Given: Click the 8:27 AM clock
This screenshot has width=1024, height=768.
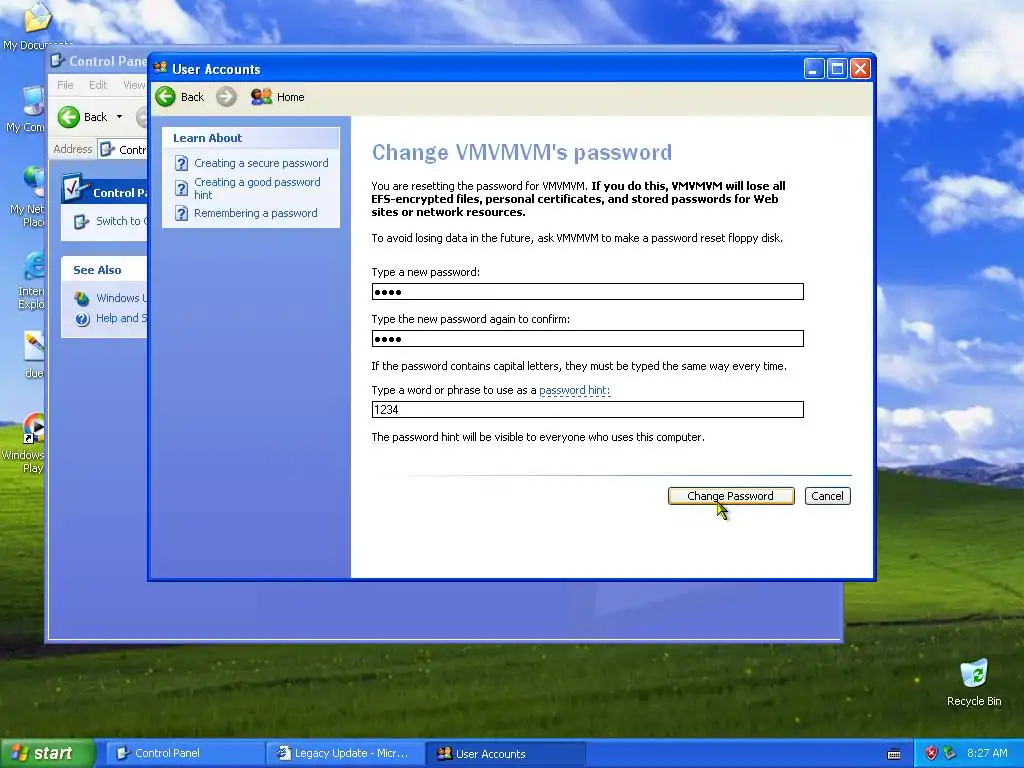Looking at the screenshot, I should [987, 753].
